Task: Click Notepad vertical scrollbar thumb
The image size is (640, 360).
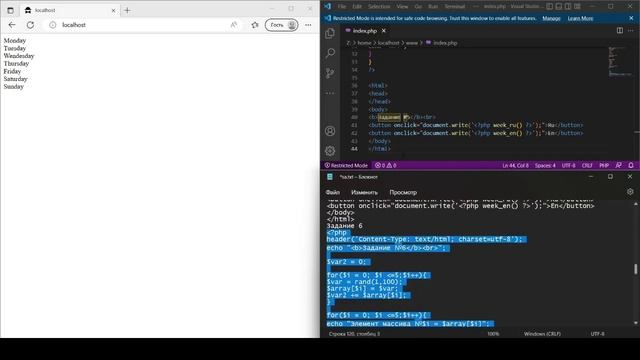Action: pos(635,269)
